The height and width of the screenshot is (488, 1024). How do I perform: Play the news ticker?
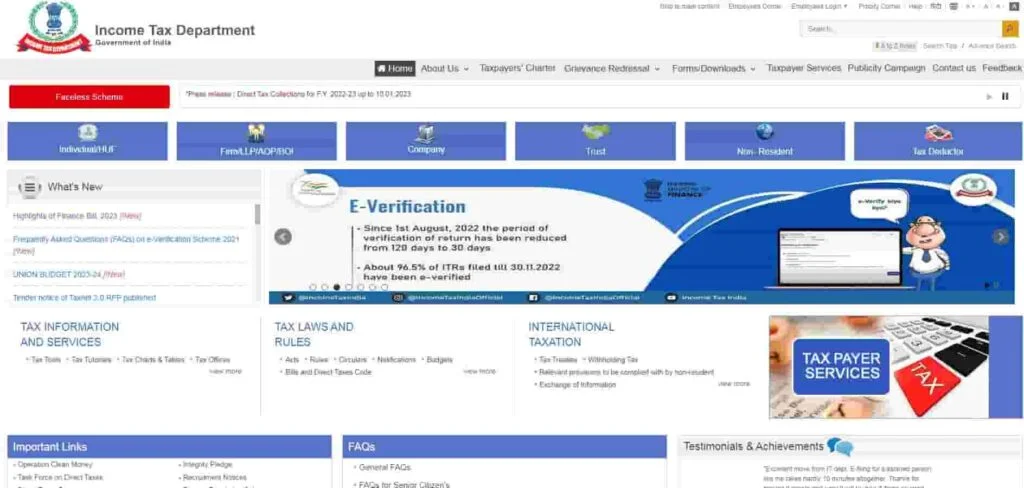[x=989, y=97]
